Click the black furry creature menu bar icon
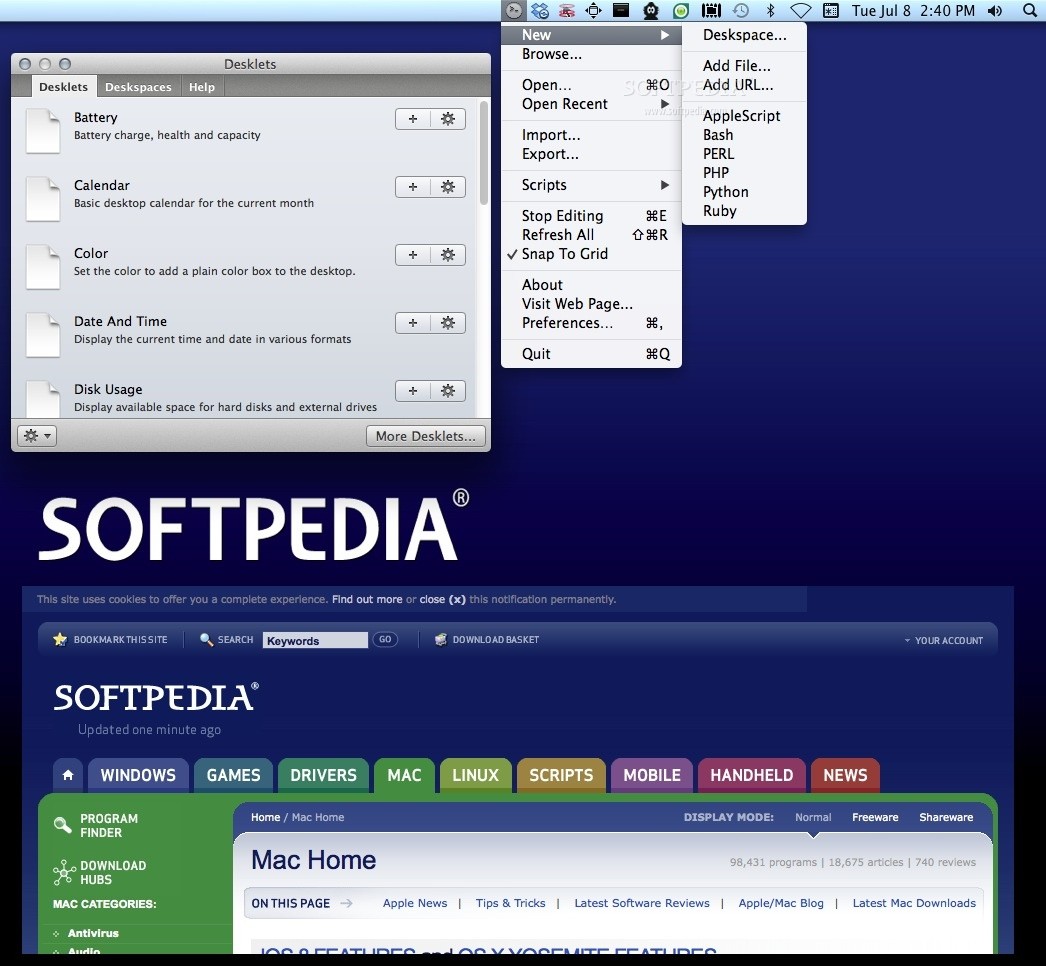This screenshot has width=1046, height=966. tap(651, 10)
